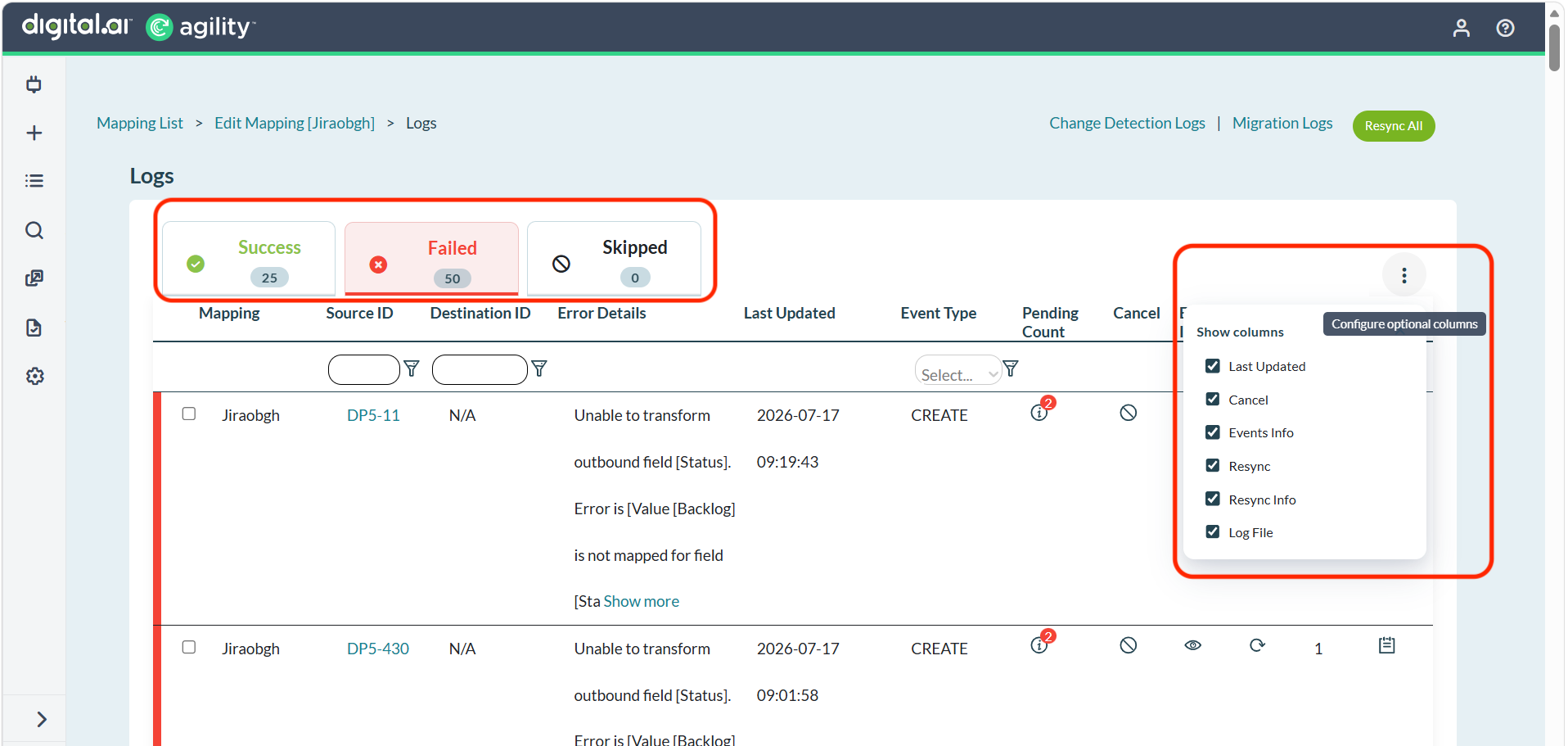Open source ID DP5-430 link
1568x746 pixels.
[x=378, y=649]
